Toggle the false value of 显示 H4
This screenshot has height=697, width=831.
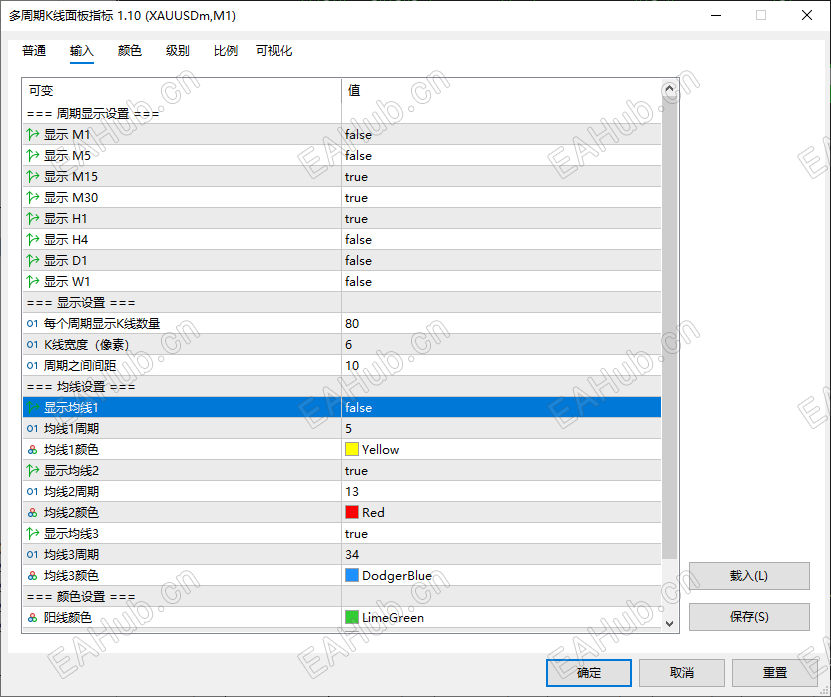(x=501, y=240)
